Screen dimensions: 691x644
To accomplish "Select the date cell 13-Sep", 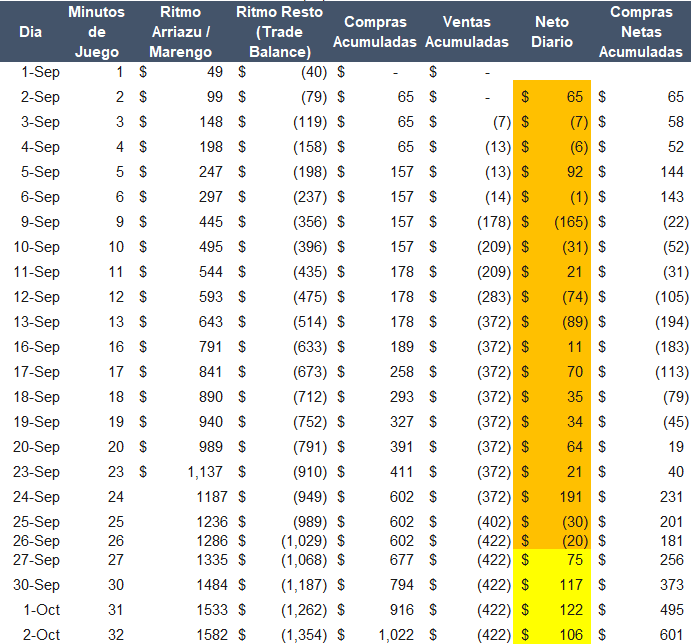I will point(36,322).
